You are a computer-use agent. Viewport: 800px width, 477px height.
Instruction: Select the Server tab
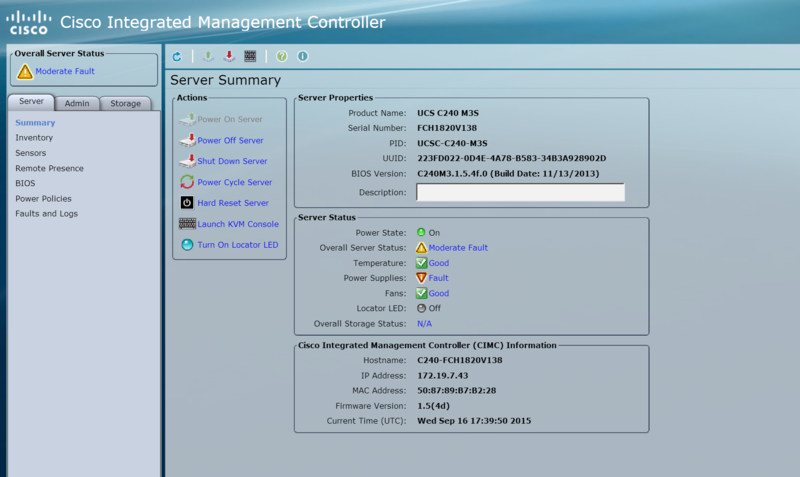click(31, 102)
